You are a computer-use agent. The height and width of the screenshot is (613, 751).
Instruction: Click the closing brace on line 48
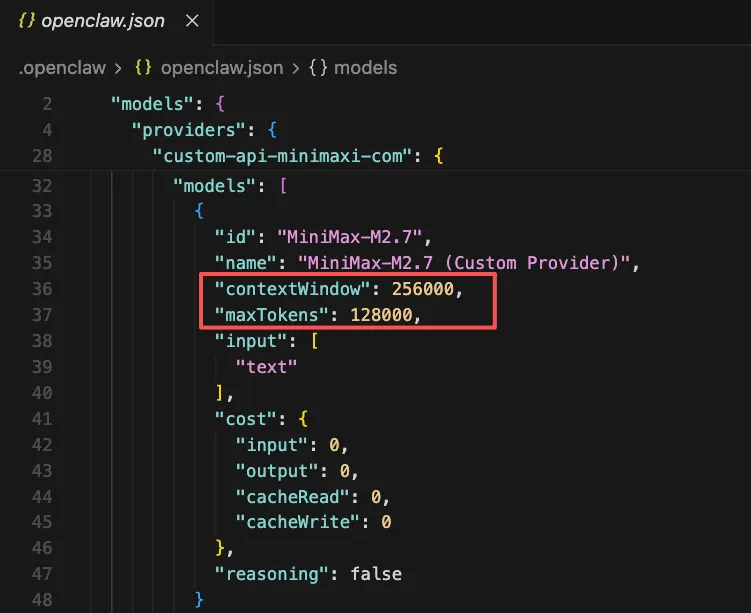199,600
